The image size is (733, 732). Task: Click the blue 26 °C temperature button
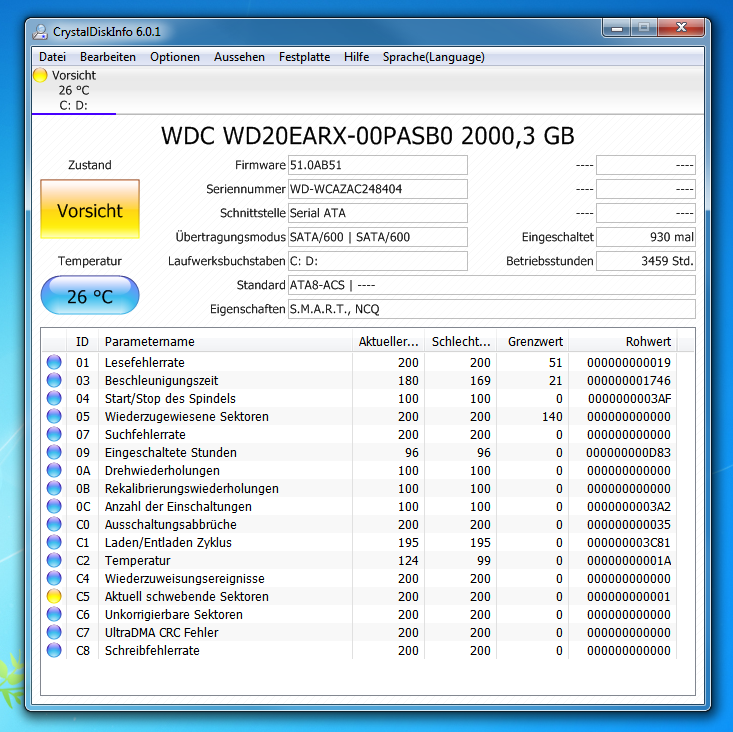pos(90,295)
